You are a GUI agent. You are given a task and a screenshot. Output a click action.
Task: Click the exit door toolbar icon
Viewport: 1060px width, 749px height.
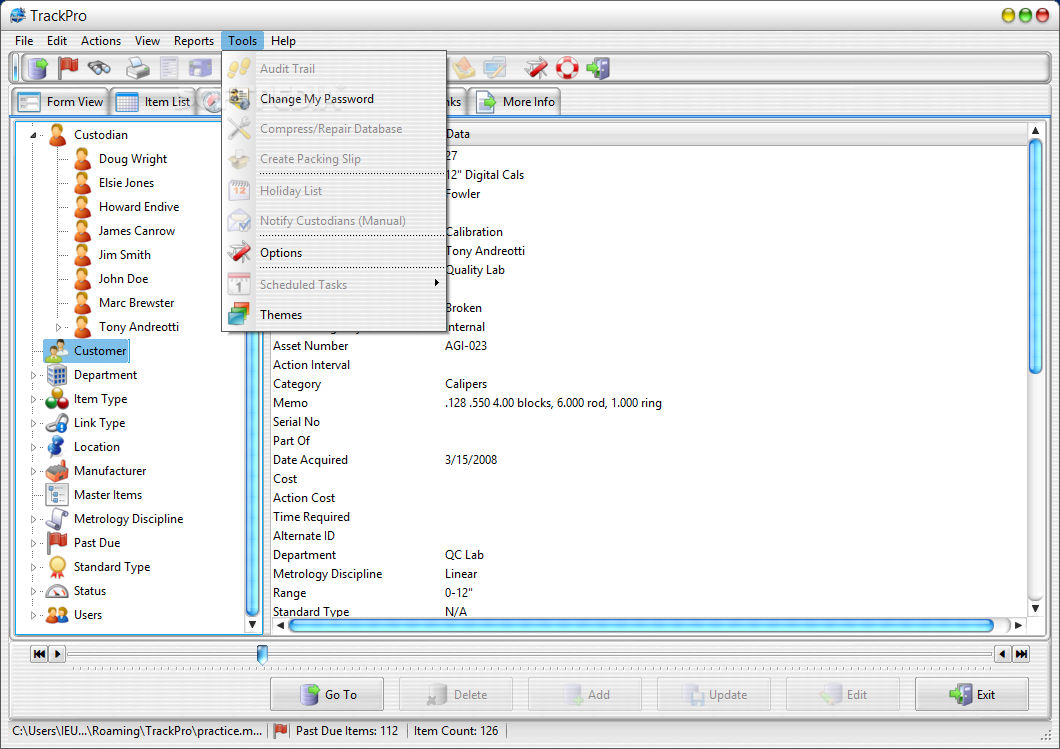(598, 68)
